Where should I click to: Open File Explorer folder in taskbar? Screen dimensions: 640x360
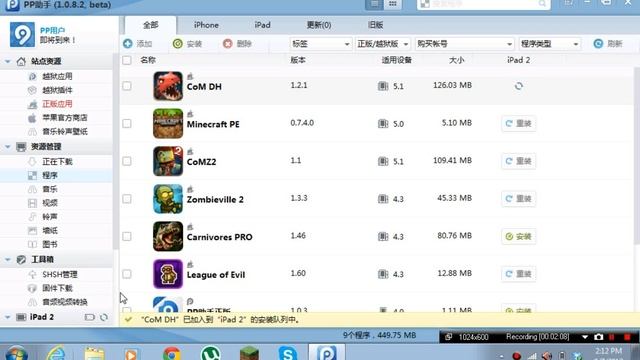(x=95, y=353)
